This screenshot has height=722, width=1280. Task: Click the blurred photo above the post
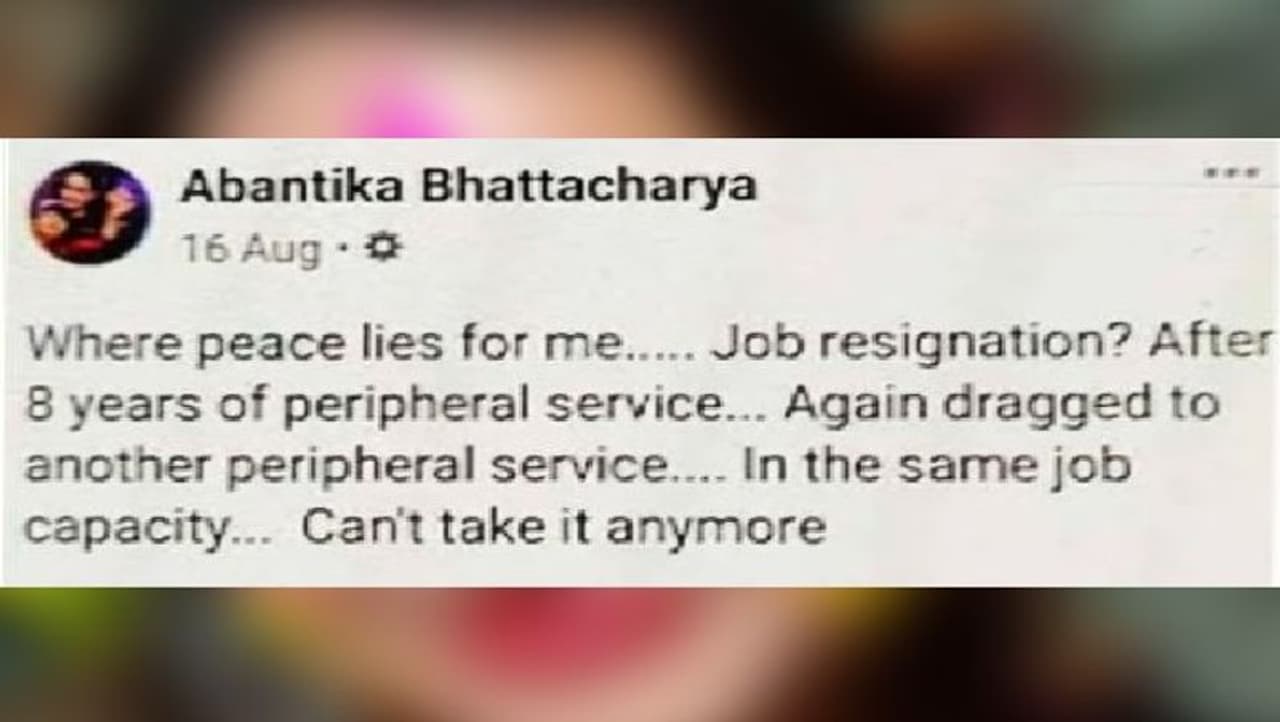640,68
